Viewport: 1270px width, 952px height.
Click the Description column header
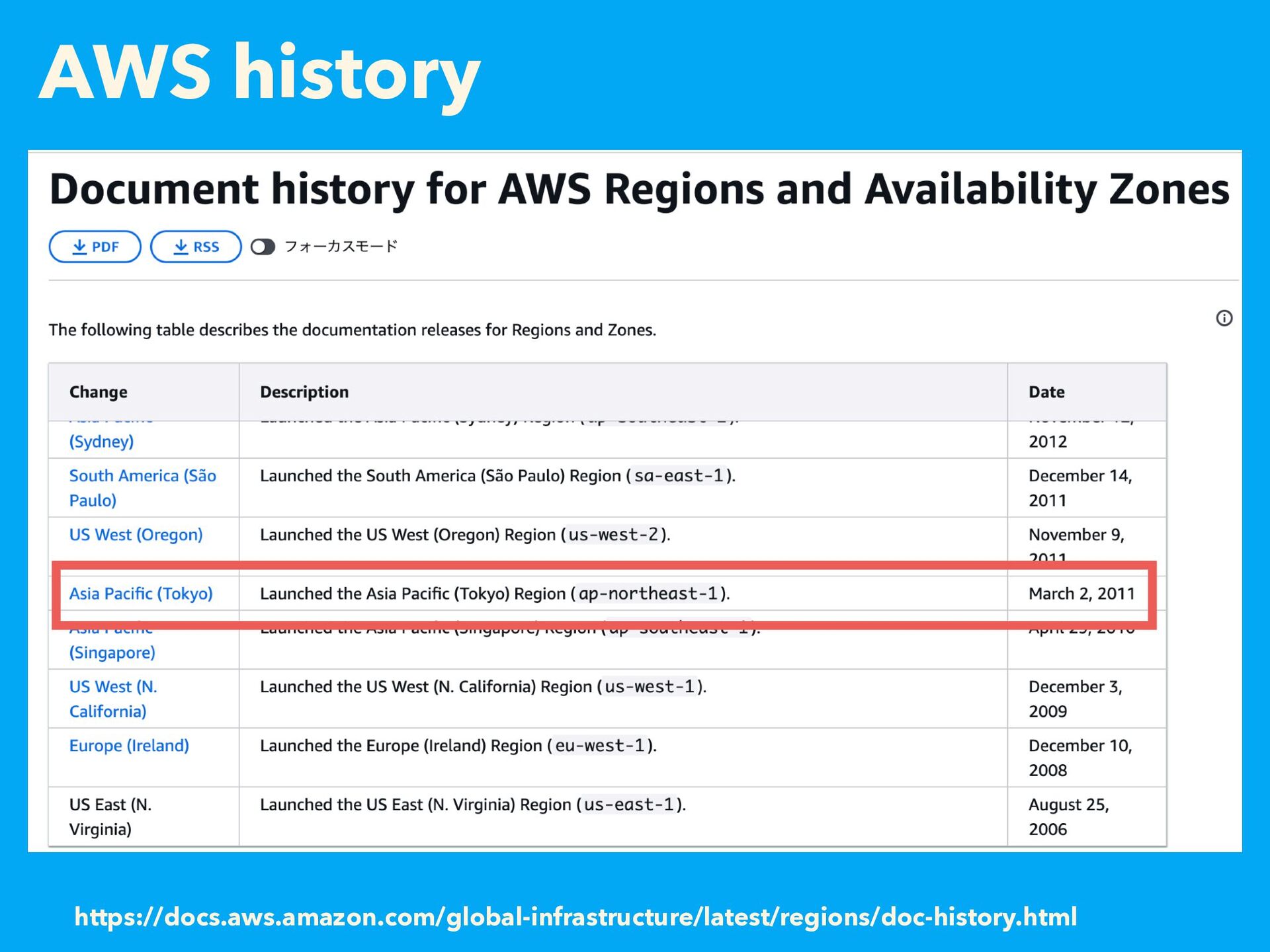coord(304,392)
